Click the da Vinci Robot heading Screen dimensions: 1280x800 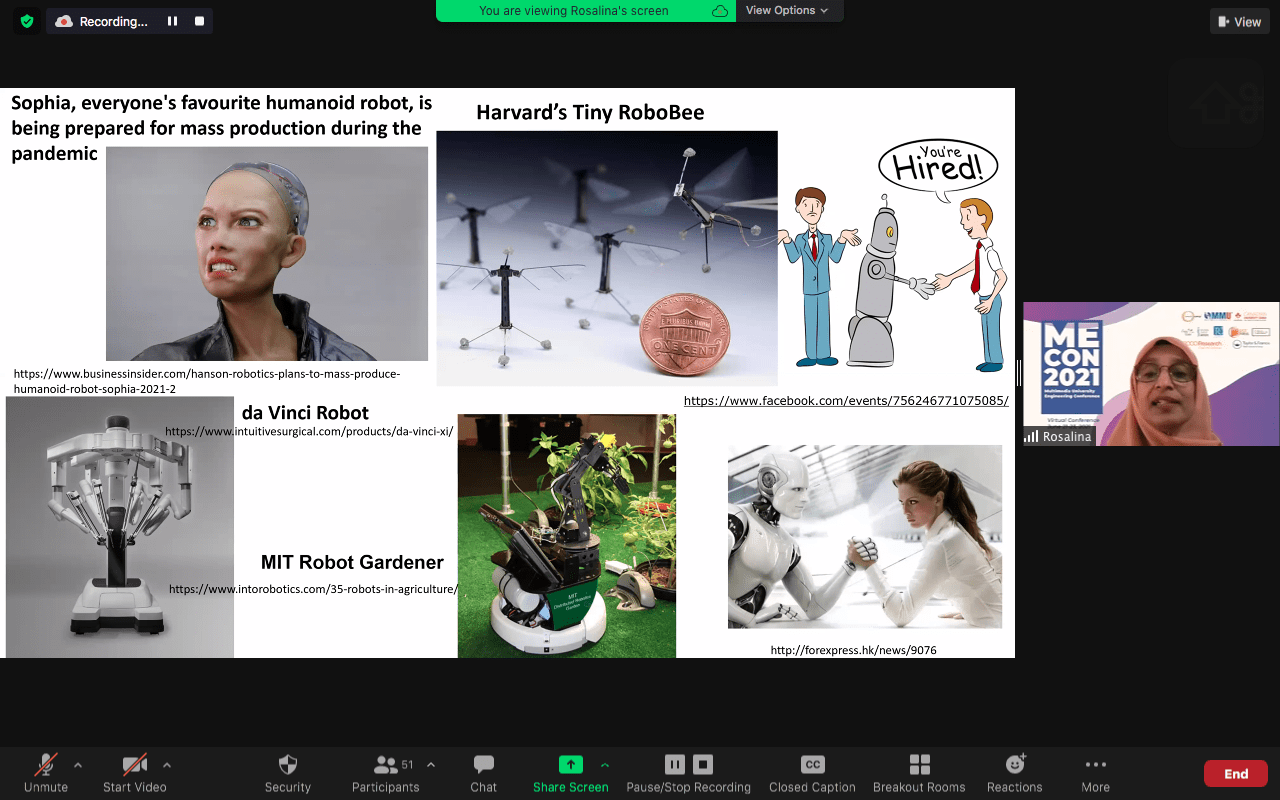click(x=305, y=412)
